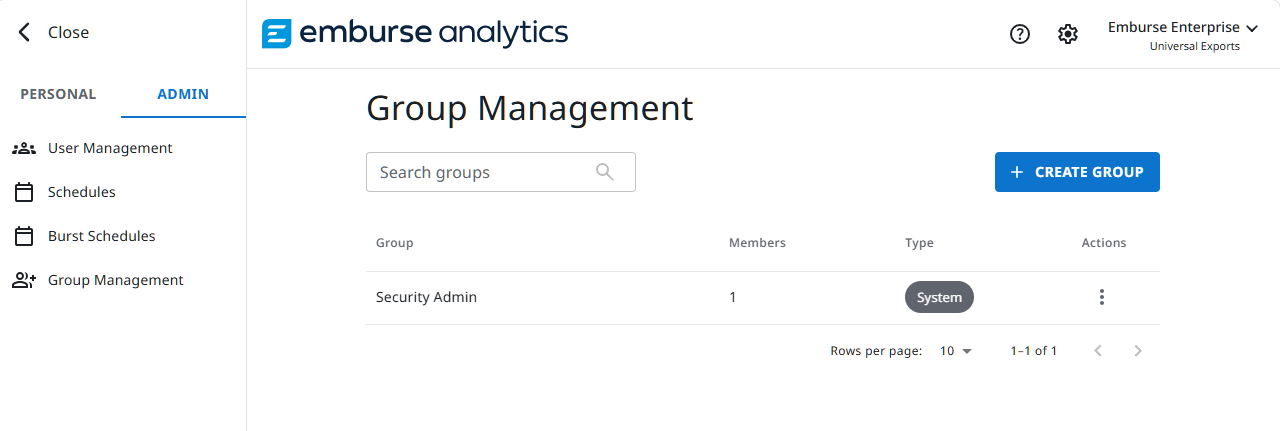Screen dimensions: 1280x431
Task: Switch to the ADMIN tab
Action: [183, 94]
